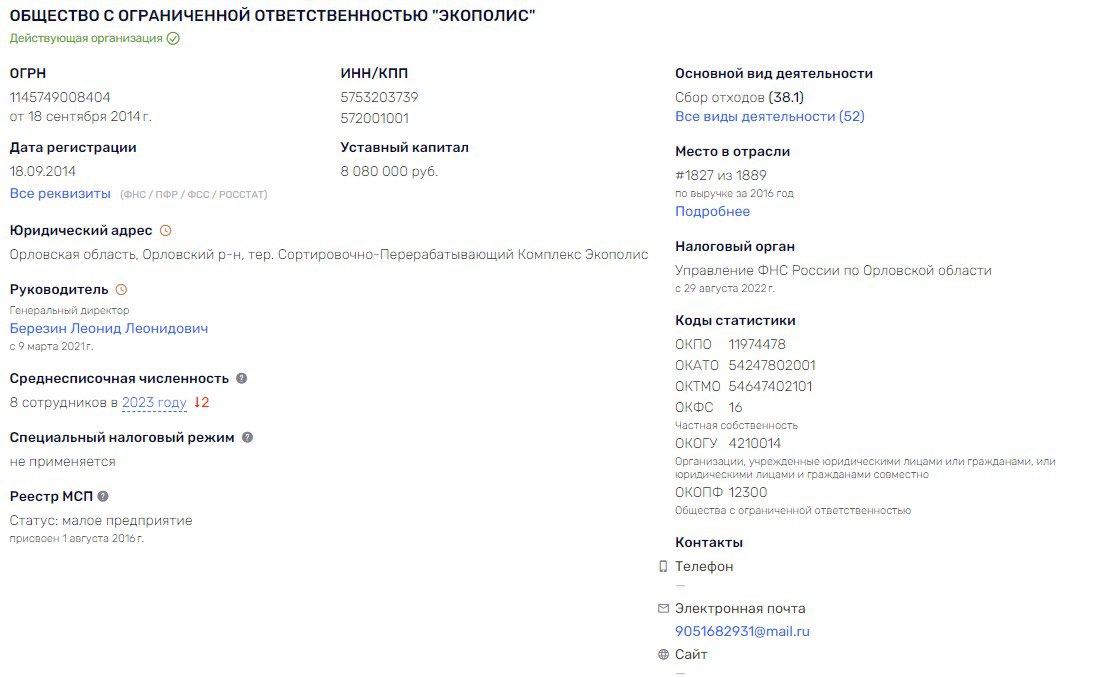Show help for Специальный налоговый режим
1117x677 pixels.
(x=247, y=438)
